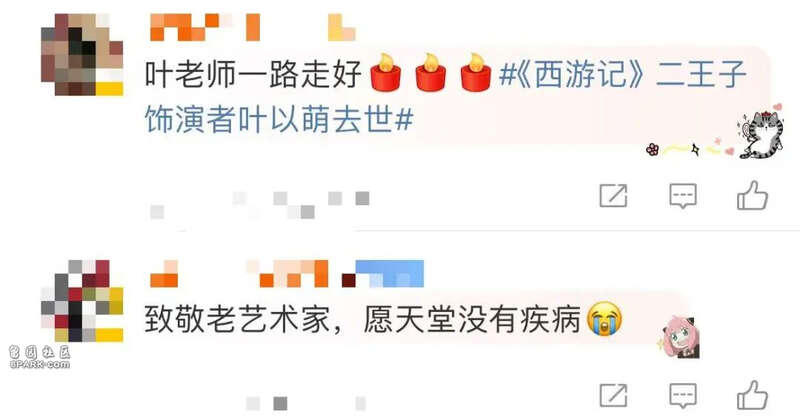Like the 致敬老艺术家 comment
Screen dimensions: 800x418
[752, 395]
